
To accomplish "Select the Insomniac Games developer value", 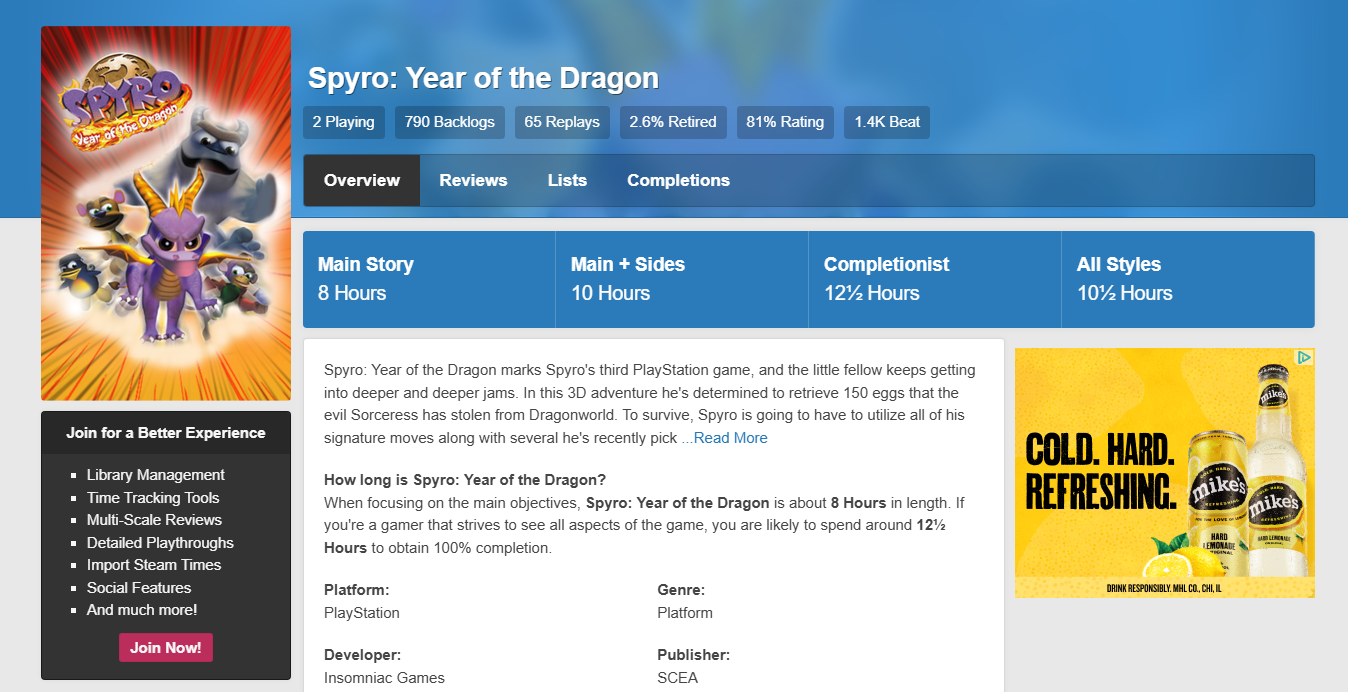I will [384, 678].
